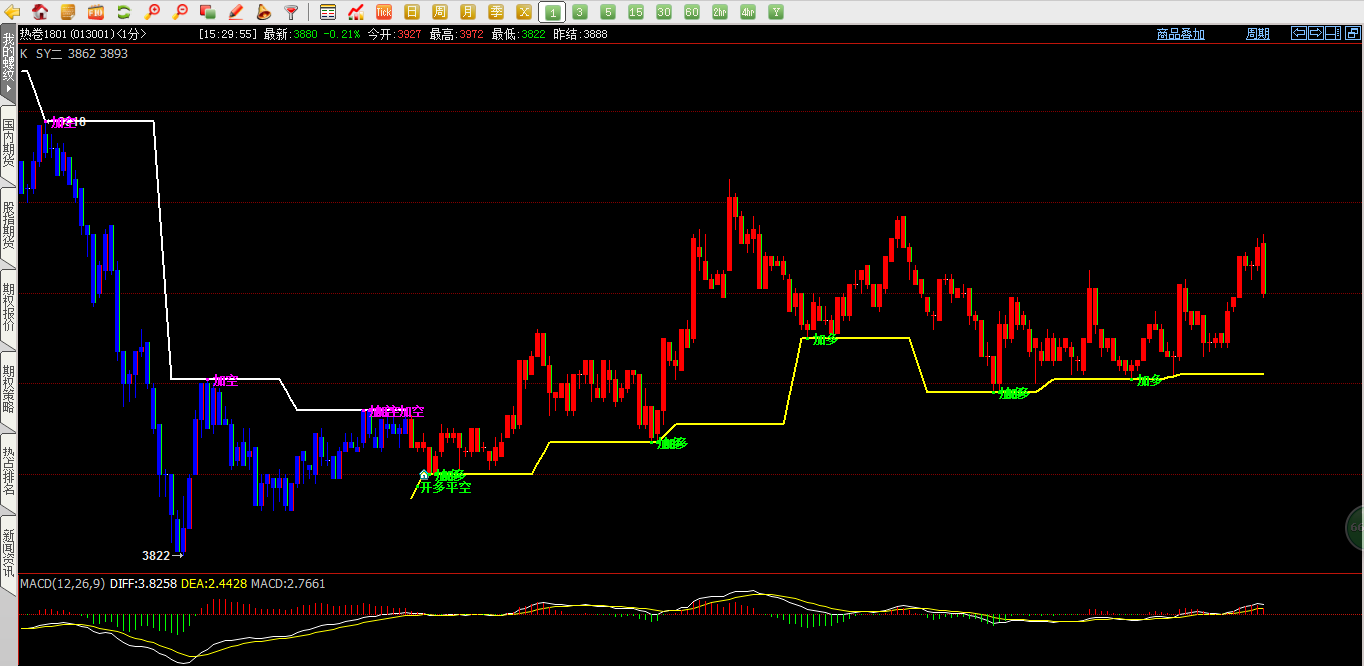The image size is (1364, 666).
Task: Switch to 5-minute period button
Action: tap(607, 12)
